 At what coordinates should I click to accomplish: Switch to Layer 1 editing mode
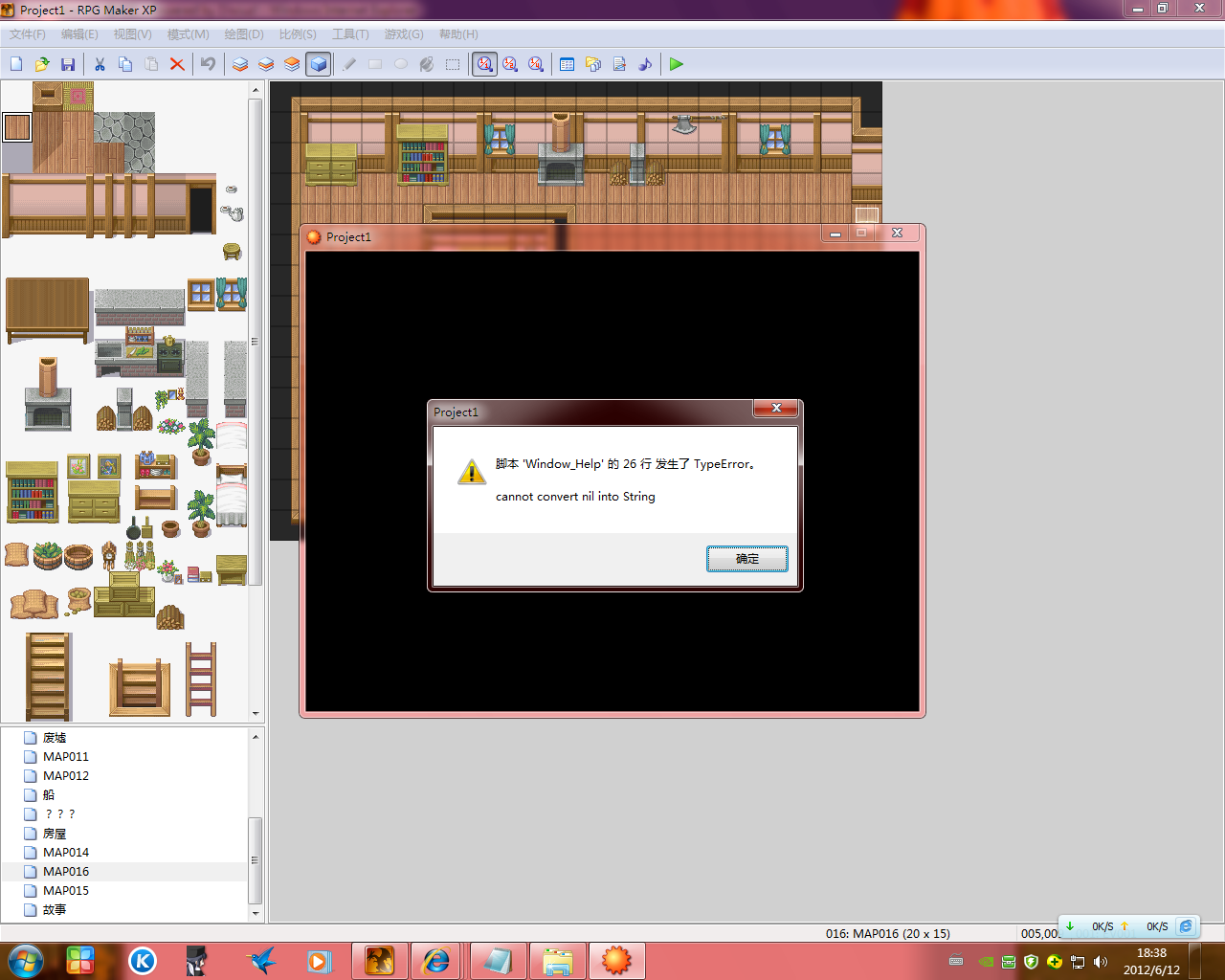point(240,64)
